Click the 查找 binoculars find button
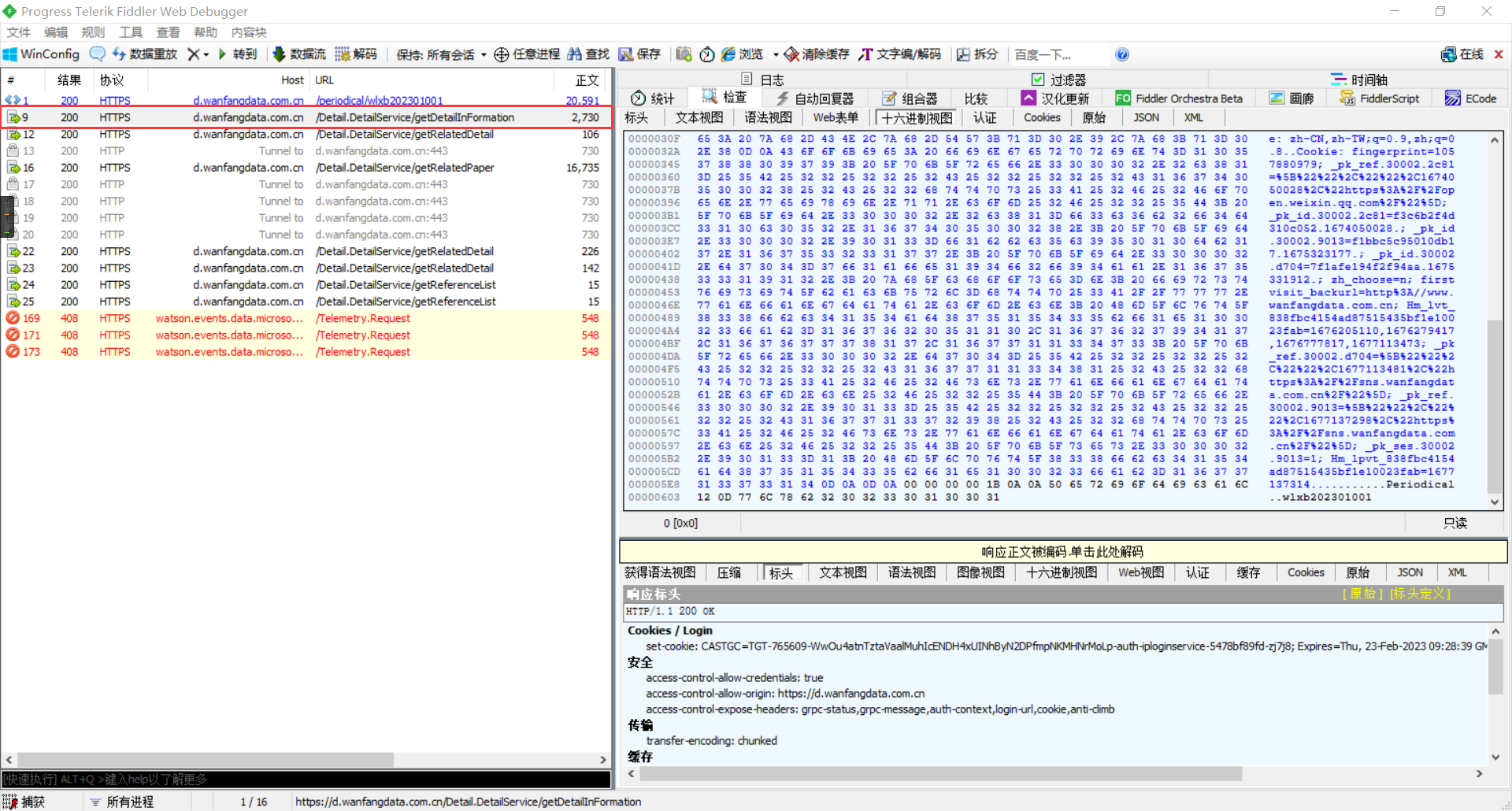1512x811 pixels. 588,54
